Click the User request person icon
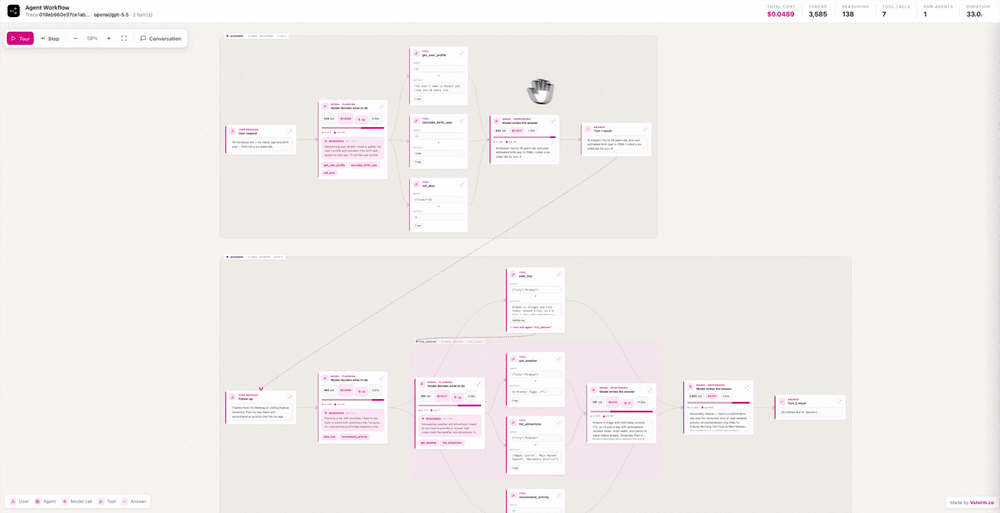1000x513 pixels. [x=233, y=132]
